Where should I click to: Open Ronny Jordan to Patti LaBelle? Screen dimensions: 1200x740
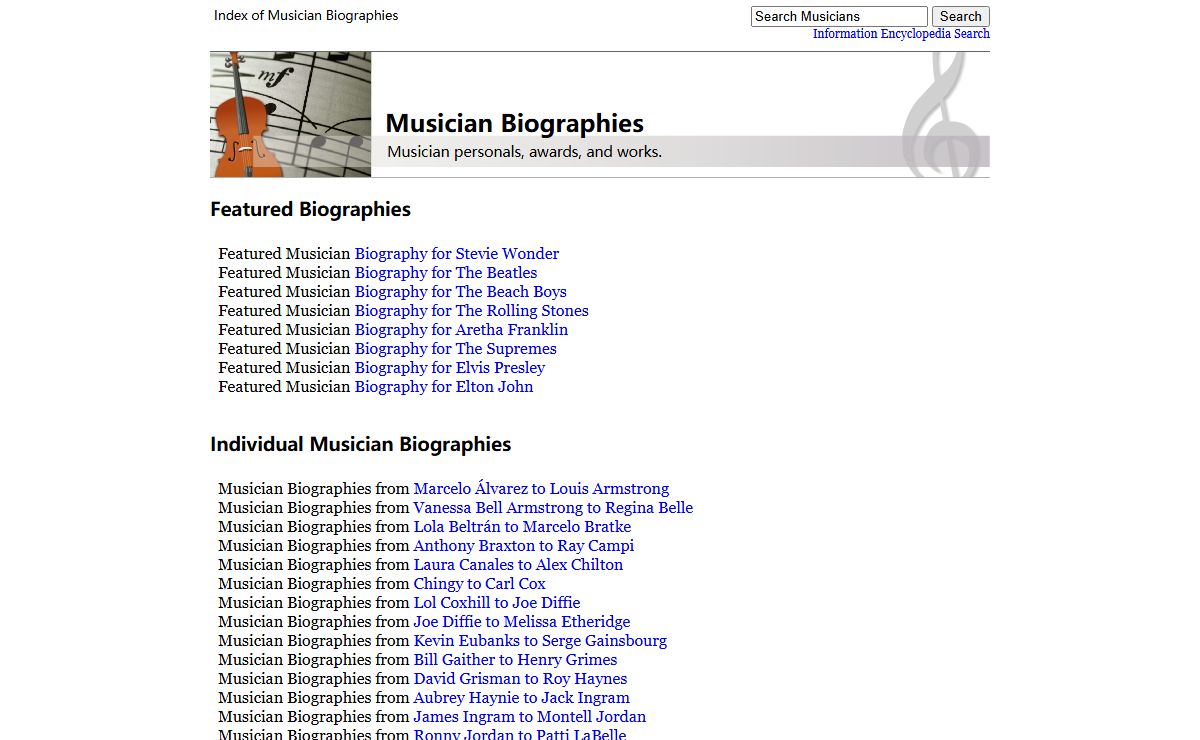[x=520, y=735]
